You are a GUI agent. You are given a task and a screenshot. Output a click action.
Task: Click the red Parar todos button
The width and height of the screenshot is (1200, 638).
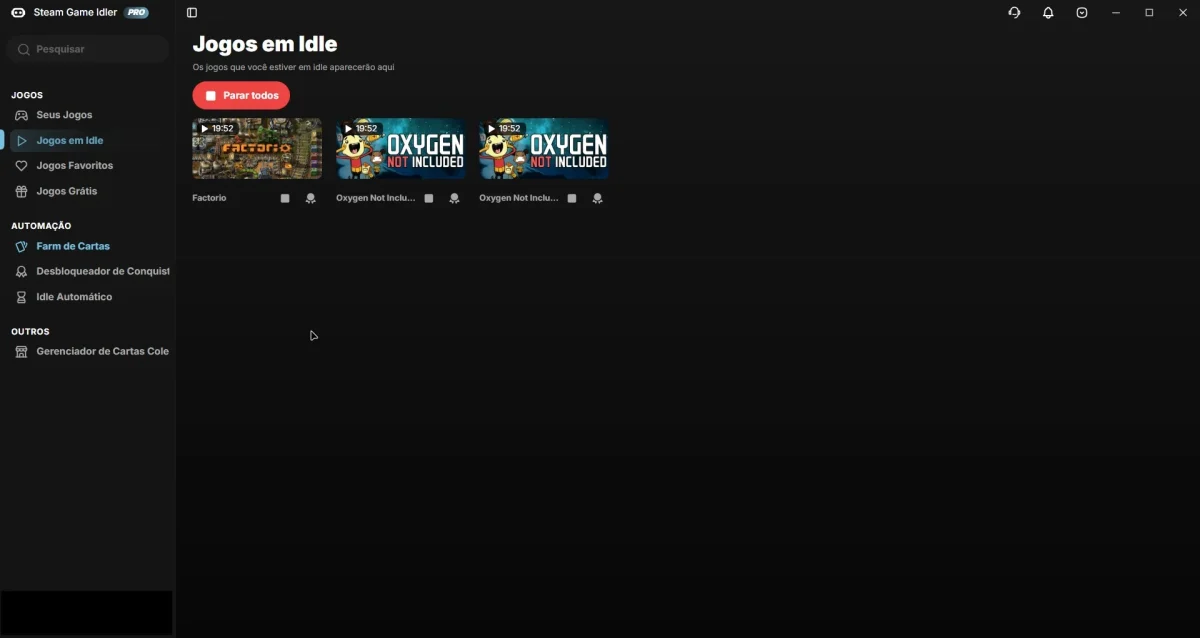[241, 95]
